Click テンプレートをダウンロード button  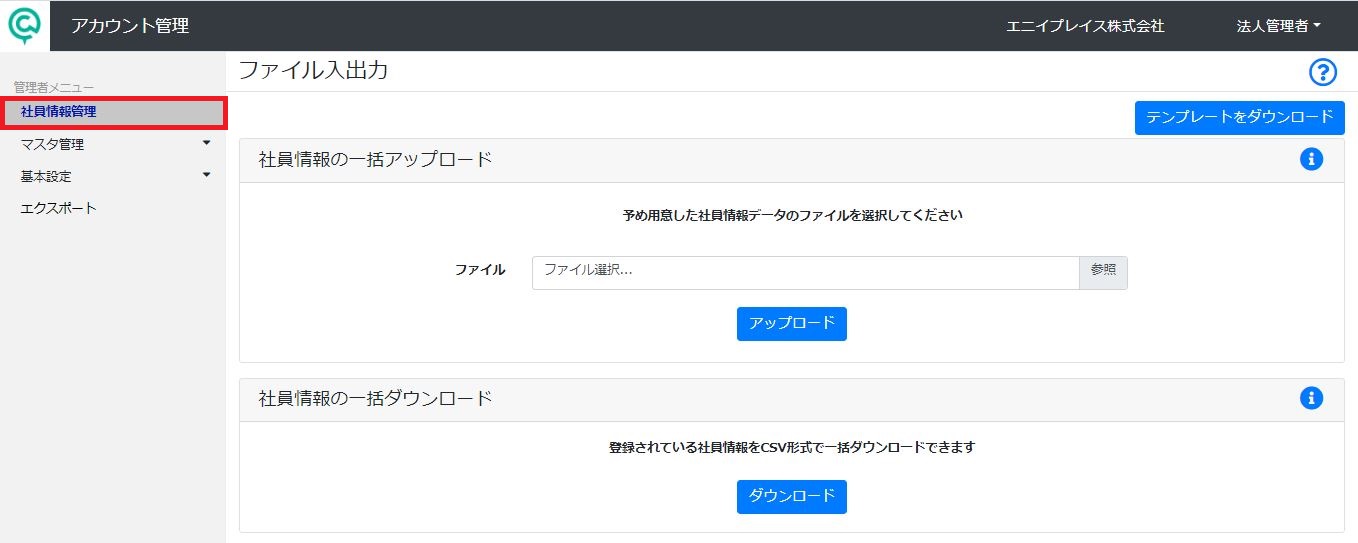coord(1239,117)
